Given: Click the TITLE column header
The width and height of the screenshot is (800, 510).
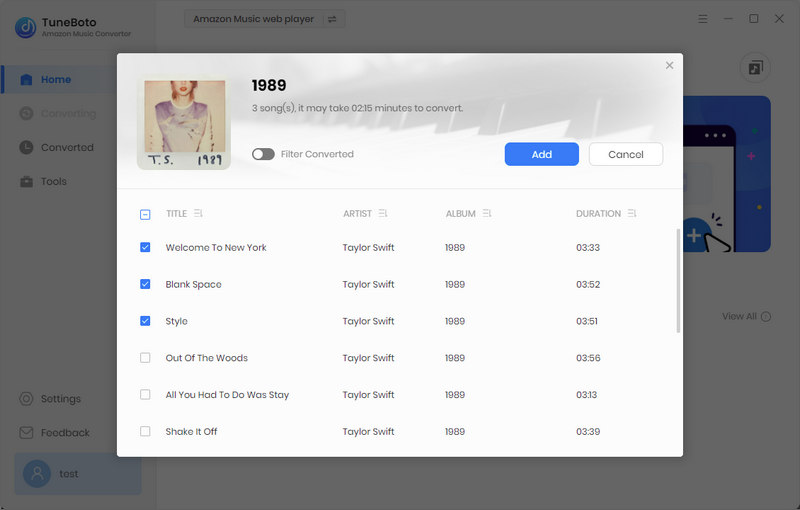Looking at the screenshot, I should click(177, 214).
